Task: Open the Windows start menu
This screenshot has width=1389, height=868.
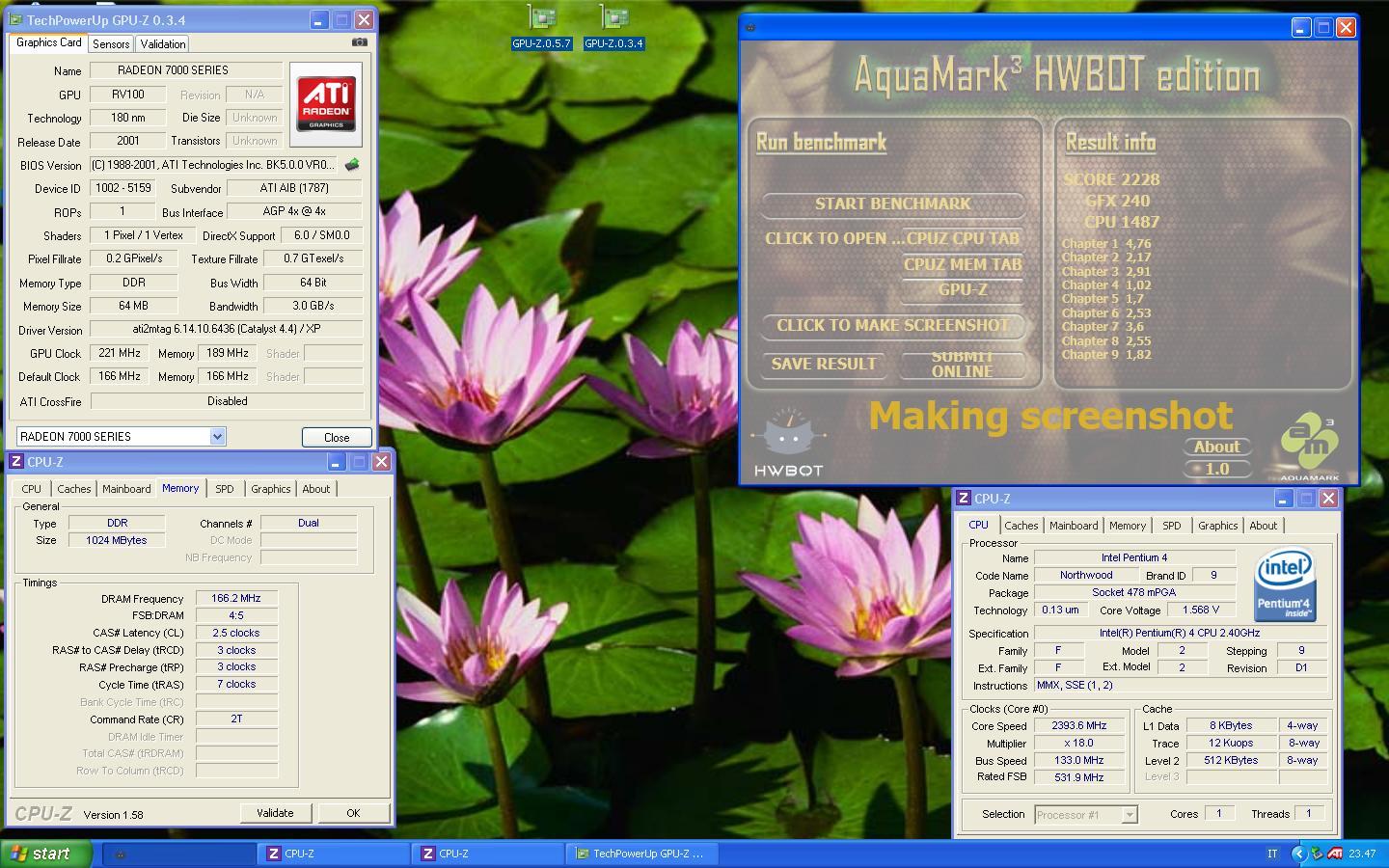Action: (x=45, y=854)
